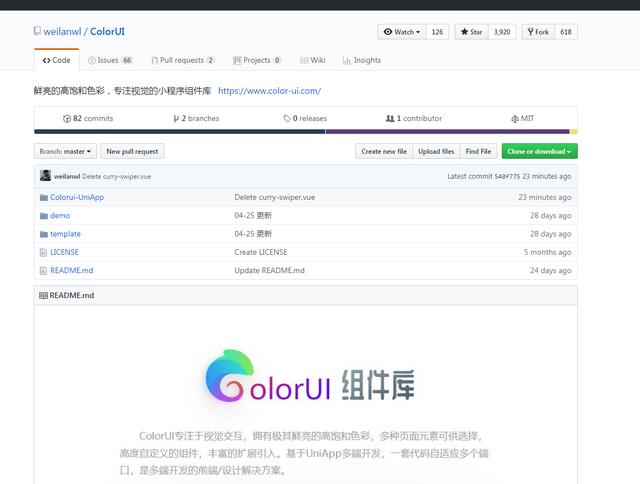
Task: View the 82 commits history
Action: pos(88,118)
